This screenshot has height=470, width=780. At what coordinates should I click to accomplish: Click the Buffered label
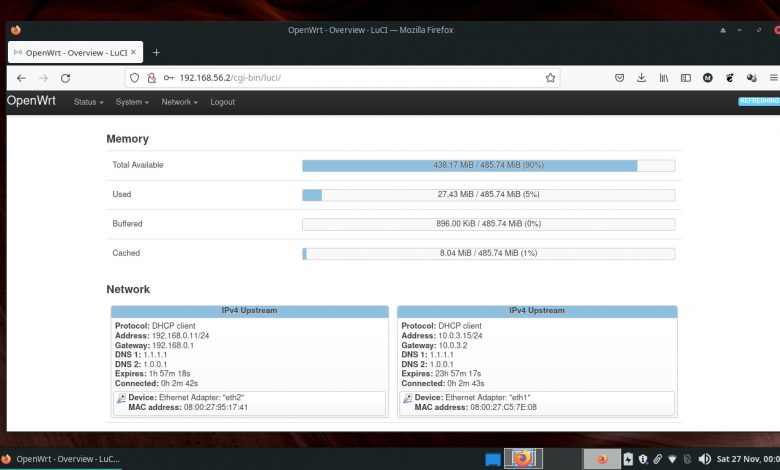tap(127, 224)
